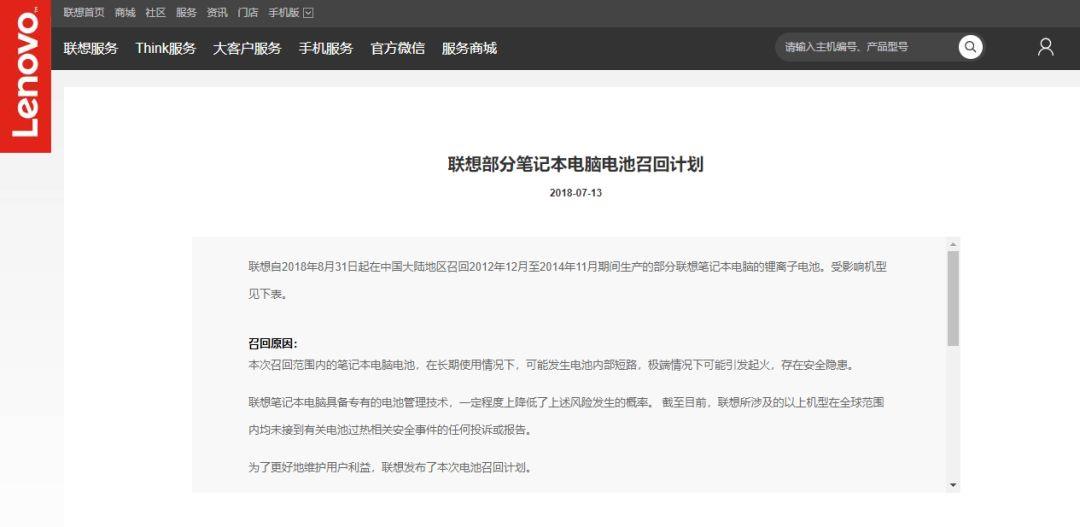Click the paragraph starting 本次召回范围内
The width and height of the screenshot is (1080, 527).
551,365
